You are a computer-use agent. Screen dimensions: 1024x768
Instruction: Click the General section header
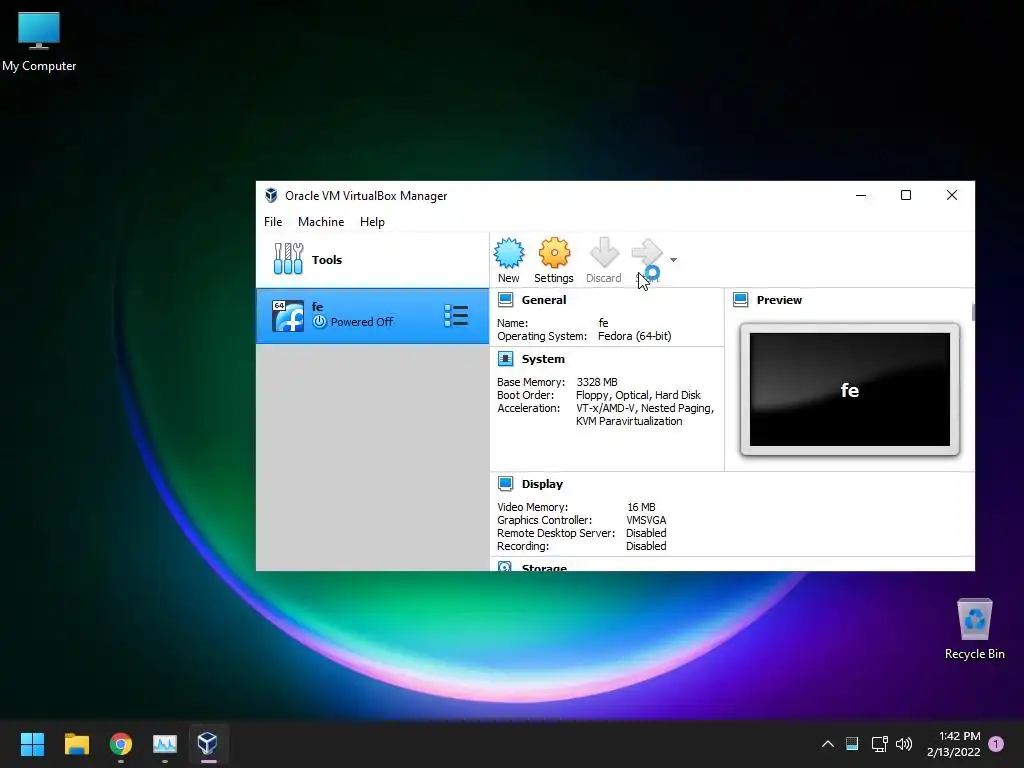543,300
